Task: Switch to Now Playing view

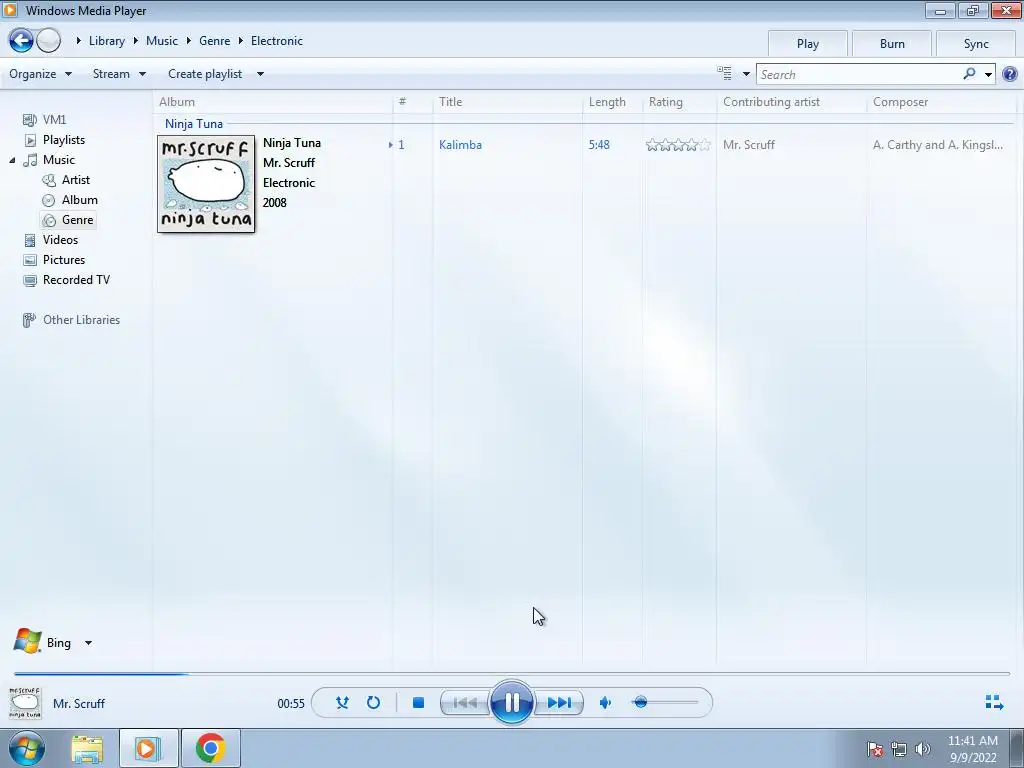Action: pyautogui.click(x=994, y=703)
